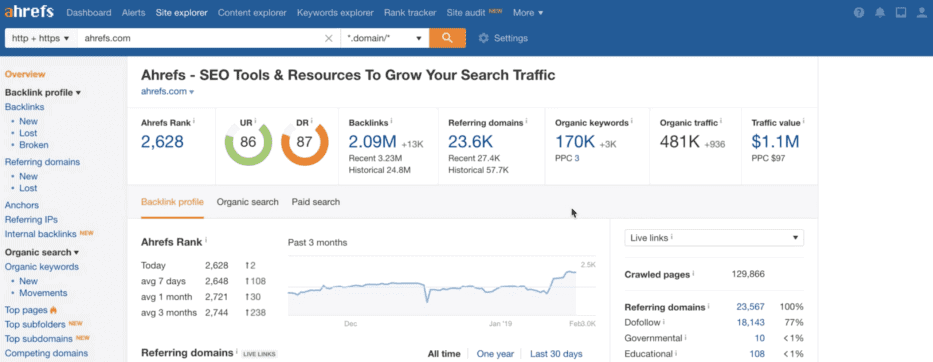Click the ahrefs.com URL input field
The width and height of the screenshot is (933, 362).
coord(202,38)
